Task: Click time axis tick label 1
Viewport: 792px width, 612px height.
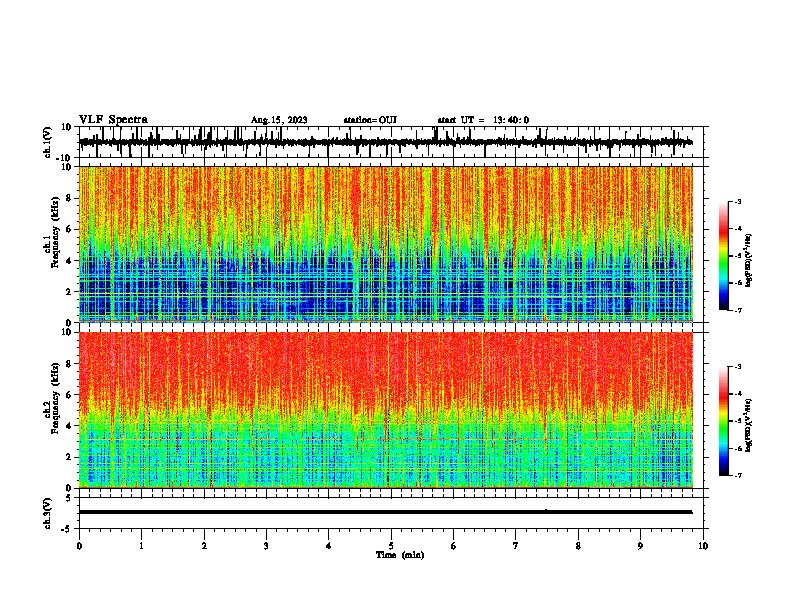Action: tap(141, 546)
